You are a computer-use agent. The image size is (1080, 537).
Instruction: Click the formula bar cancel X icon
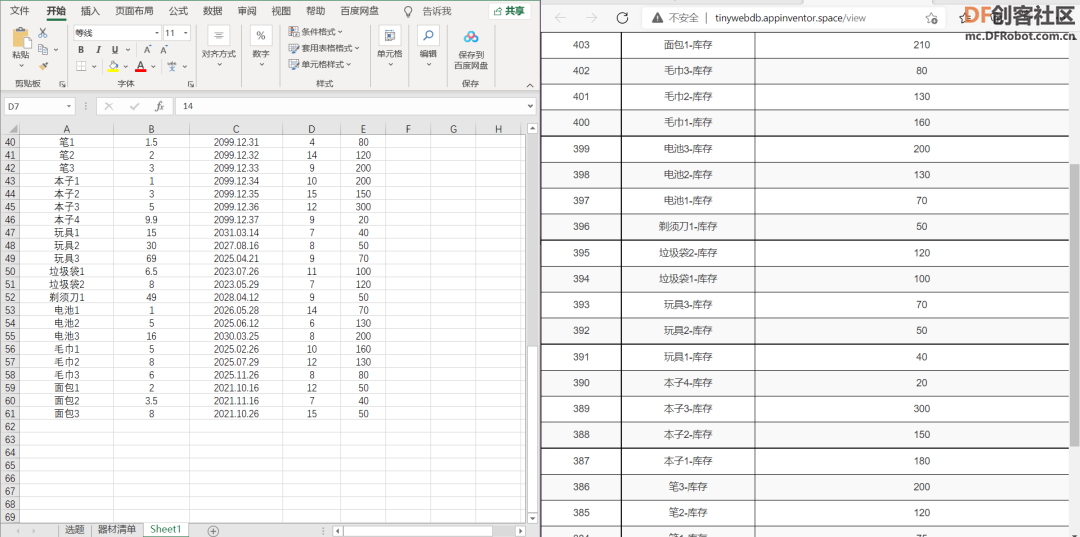point(110,106)
